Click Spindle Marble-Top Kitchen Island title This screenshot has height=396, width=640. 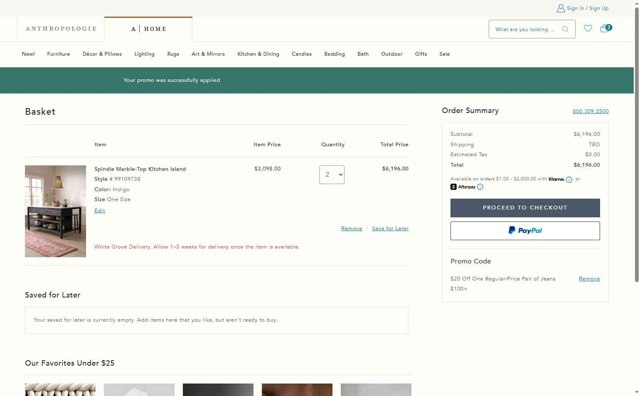(140, 169)
